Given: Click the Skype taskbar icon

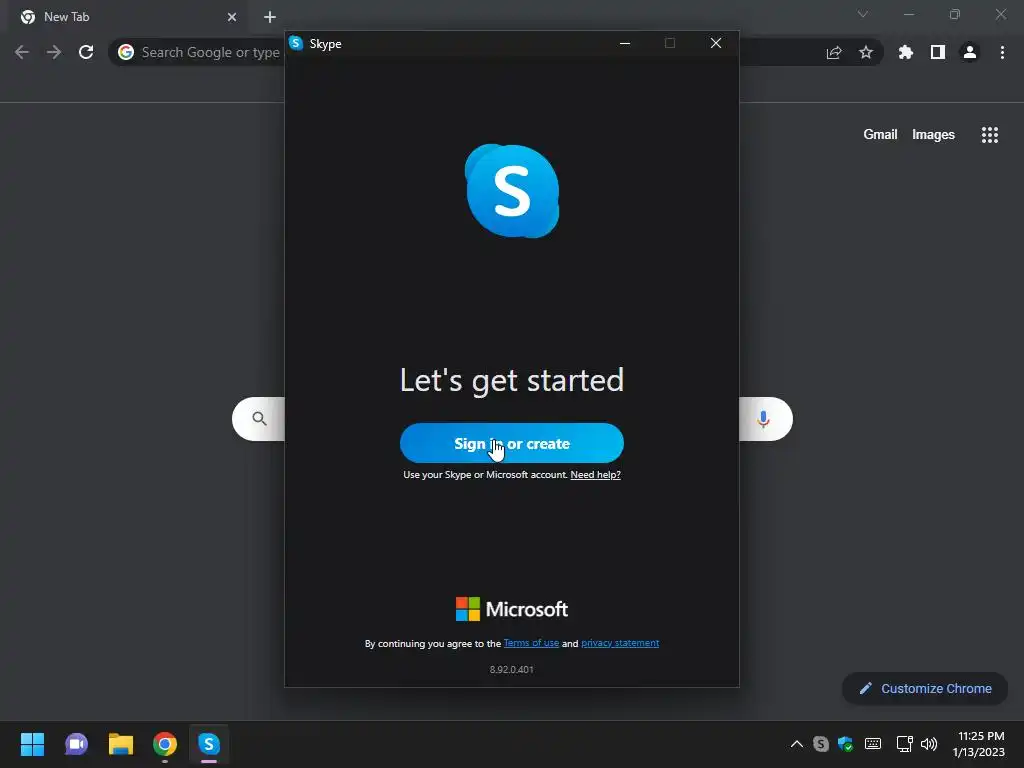Looking at the screenshot, I should (209, 744).
